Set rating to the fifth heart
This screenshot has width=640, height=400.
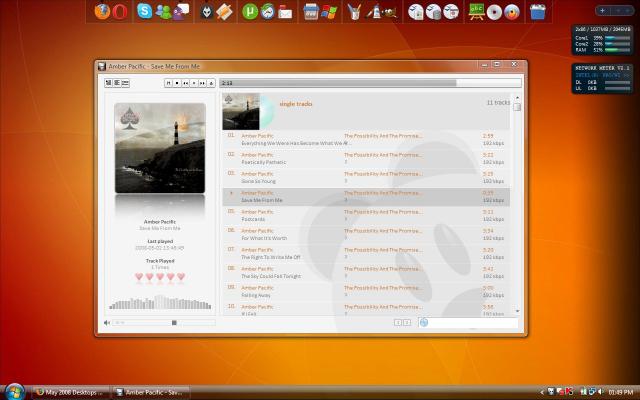point(181,277)
